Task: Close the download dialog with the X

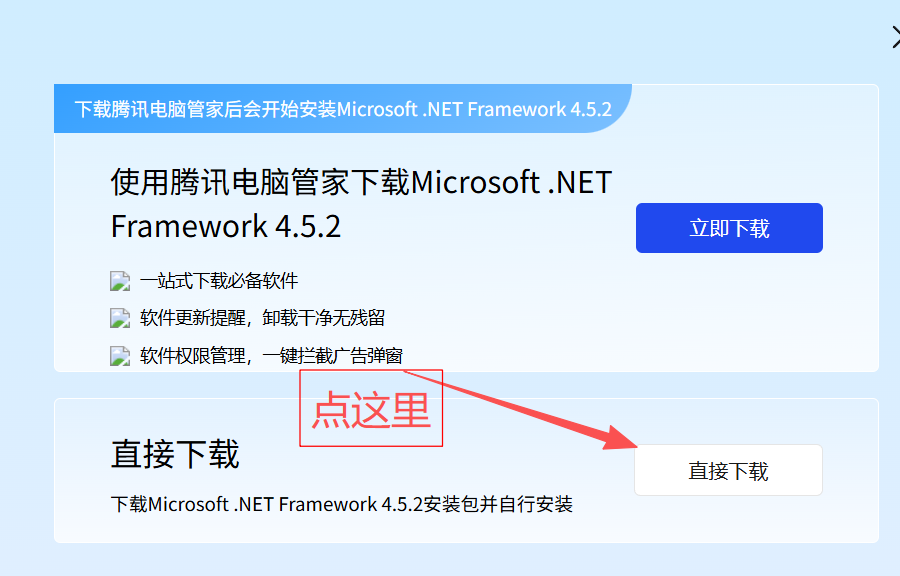Action: (x=897, y=38)
